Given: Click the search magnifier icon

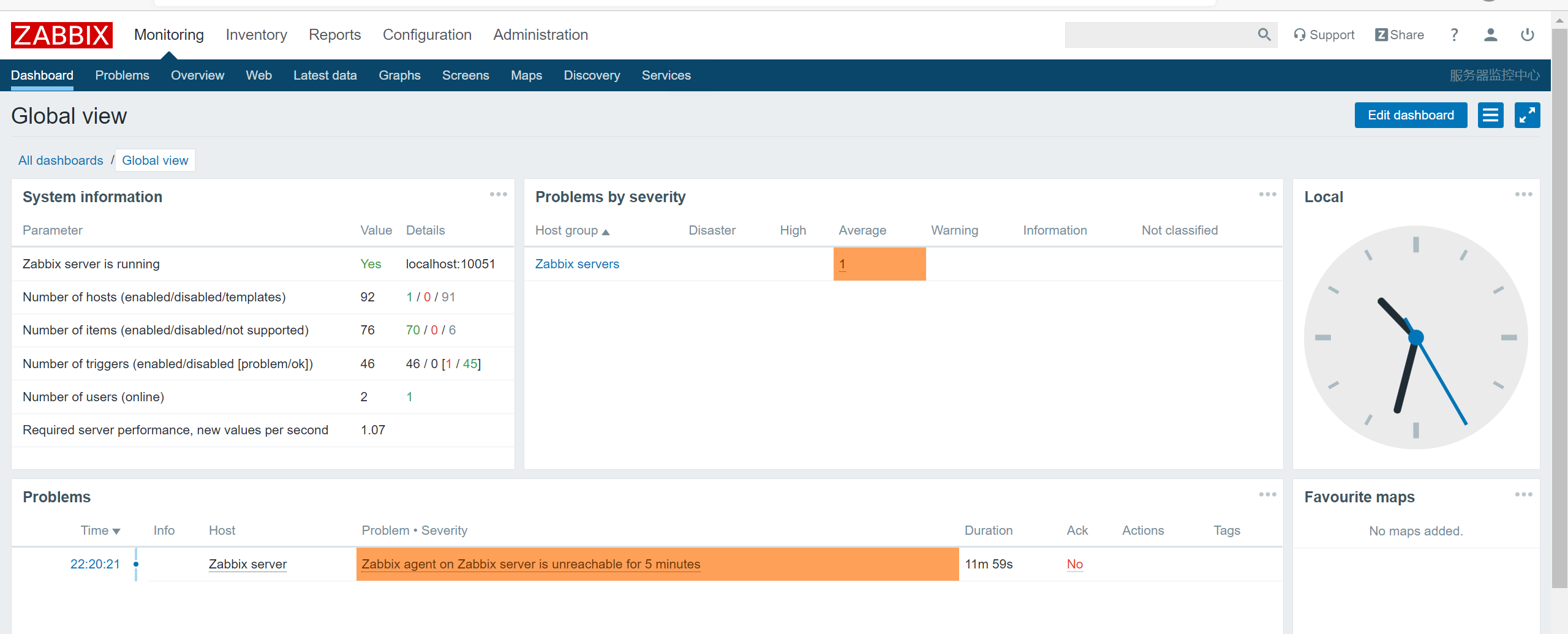Looking at the screenshot, I should click(1264, 35).
